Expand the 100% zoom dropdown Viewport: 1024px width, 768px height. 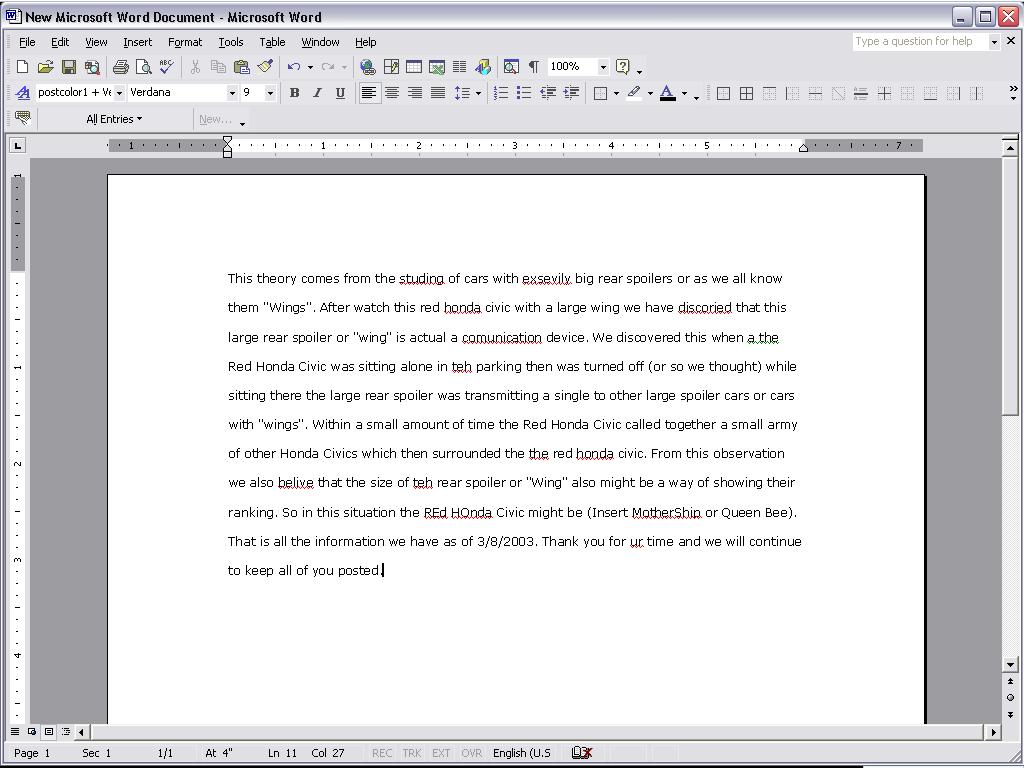[603, 67]
